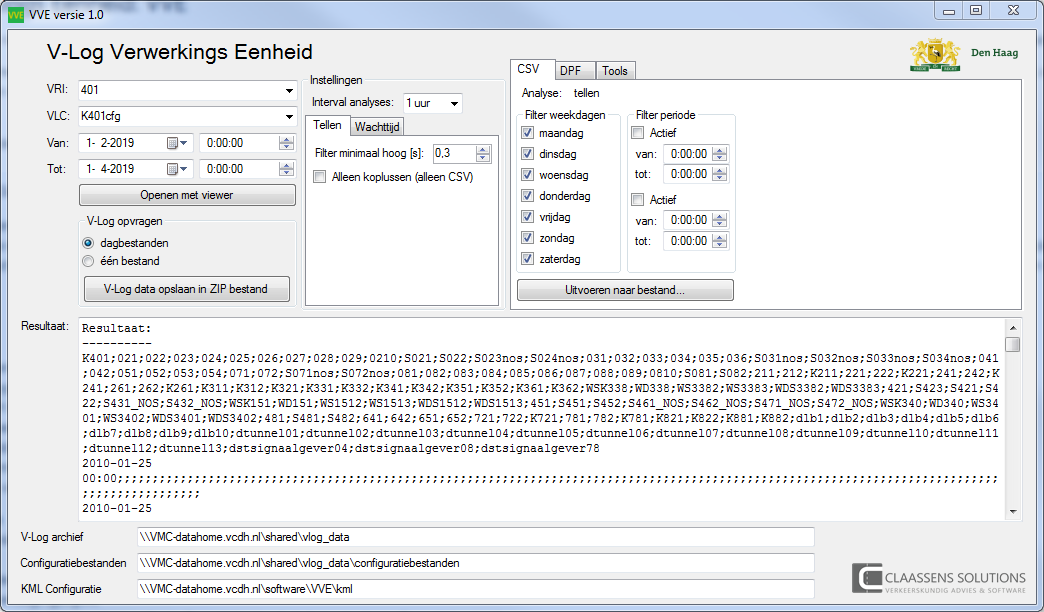This screenshot has height=612, width=1044.
Task: Check Alleen koplussen (alleen CSV)
Action: coord(320,177)
